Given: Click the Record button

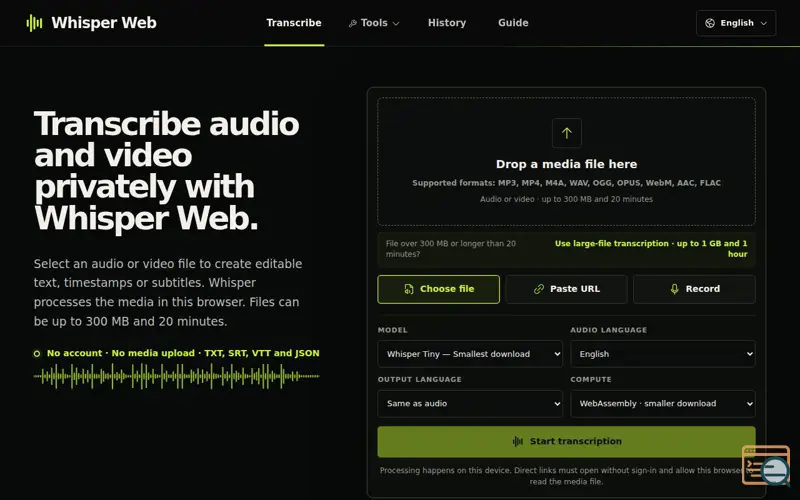Looking at the screenshot, I should pos(694,289).
